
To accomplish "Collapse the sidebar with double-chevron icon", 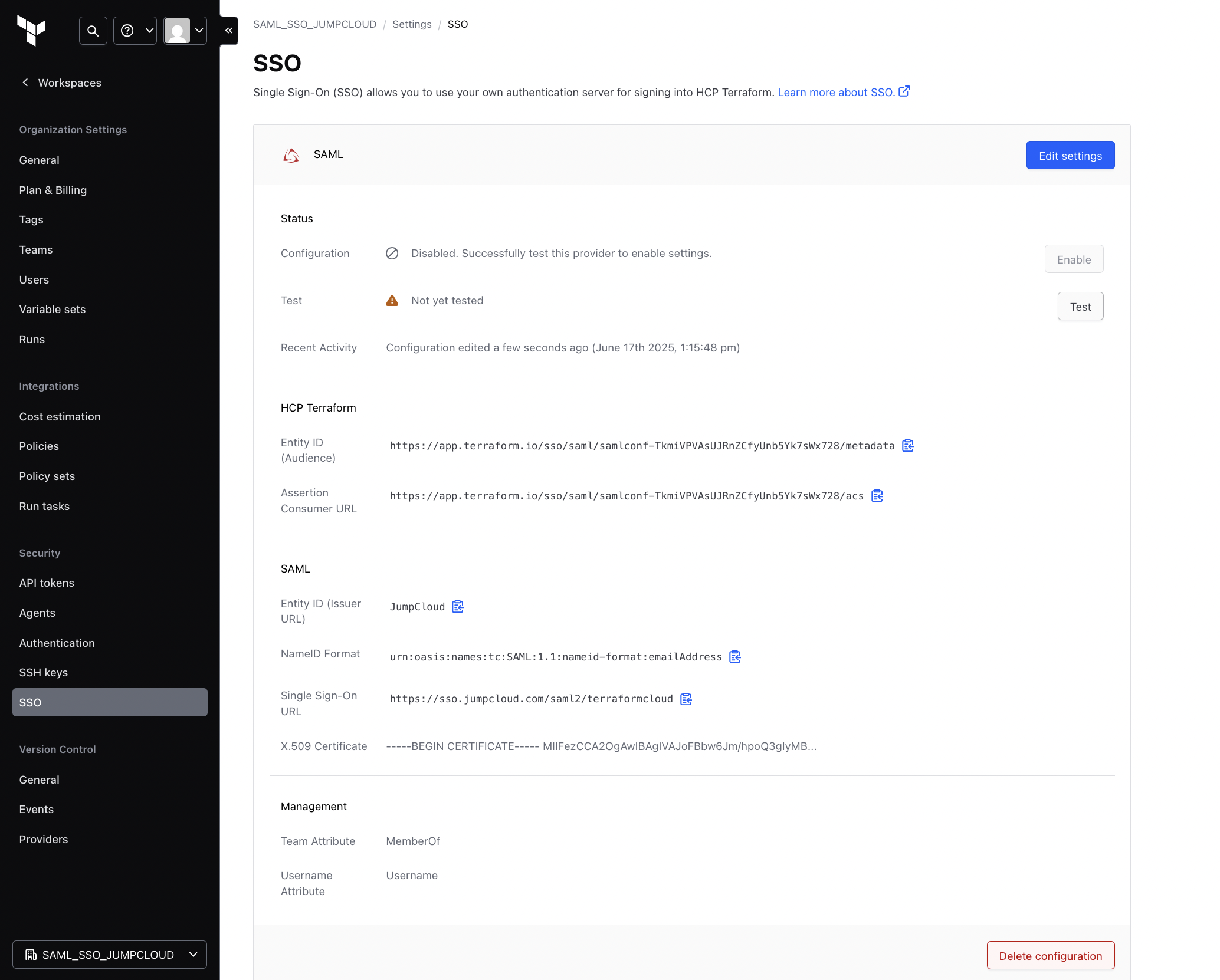I will (x=229, y=31).
